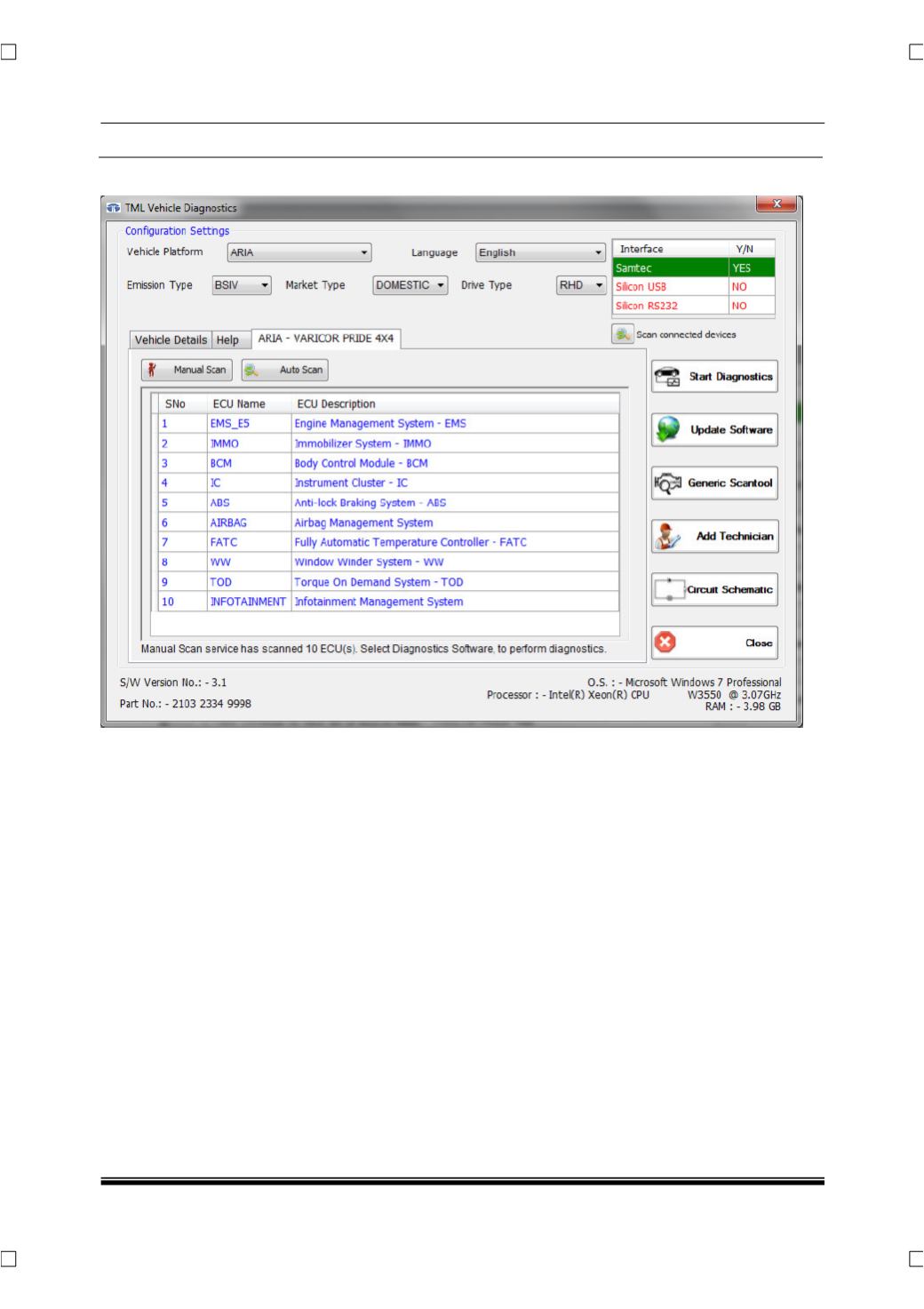The height and width of the screenshot is (1309, 924).
Task: Click Anti-lock Braking System - ABS description
Action: (x=370, y=503)
